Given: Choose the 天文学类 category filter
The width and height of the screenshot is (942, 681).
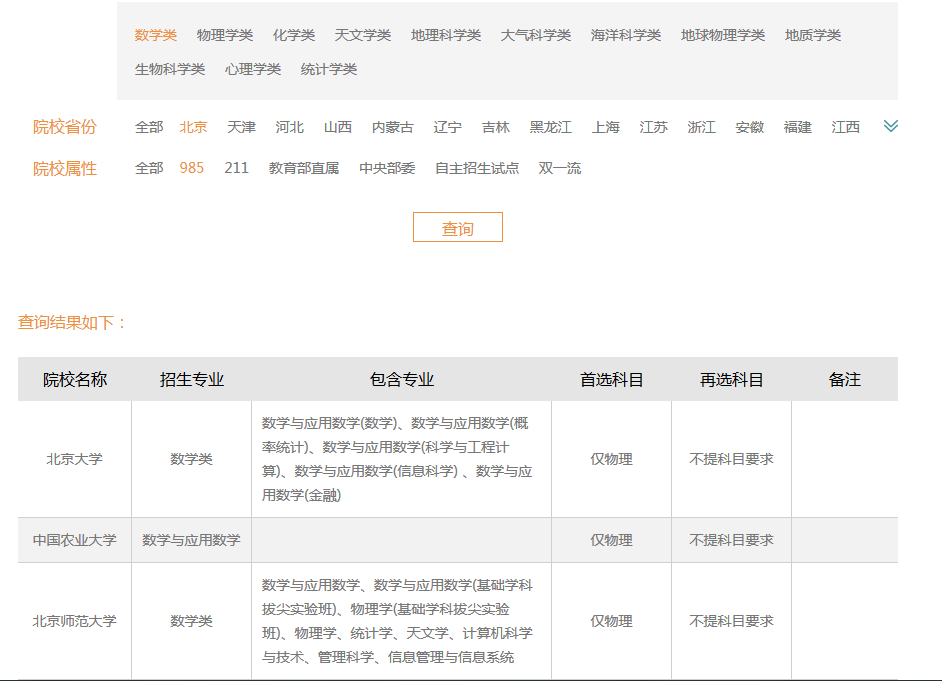Looking at the screenshot, I should (363, 35).
